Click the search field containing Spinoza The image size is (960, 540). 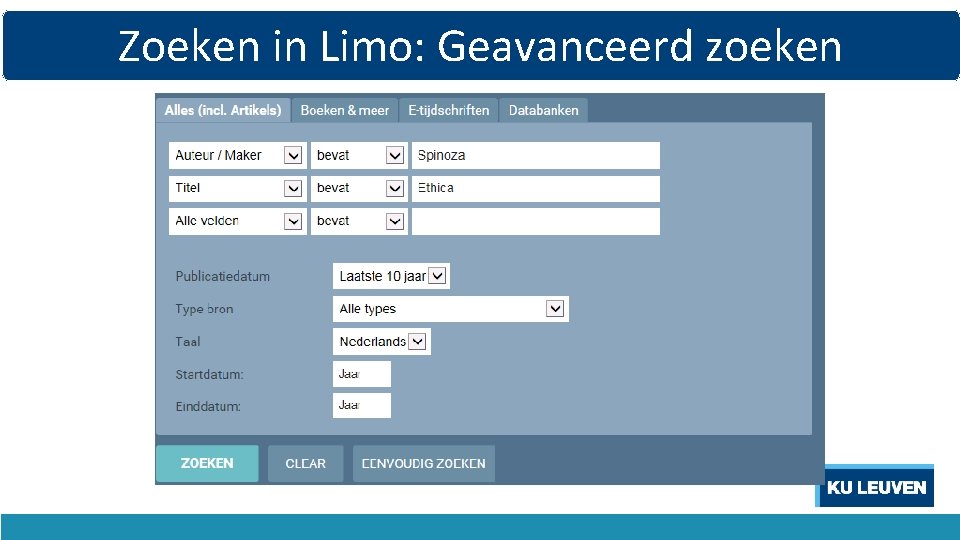(x=536, y=156)
